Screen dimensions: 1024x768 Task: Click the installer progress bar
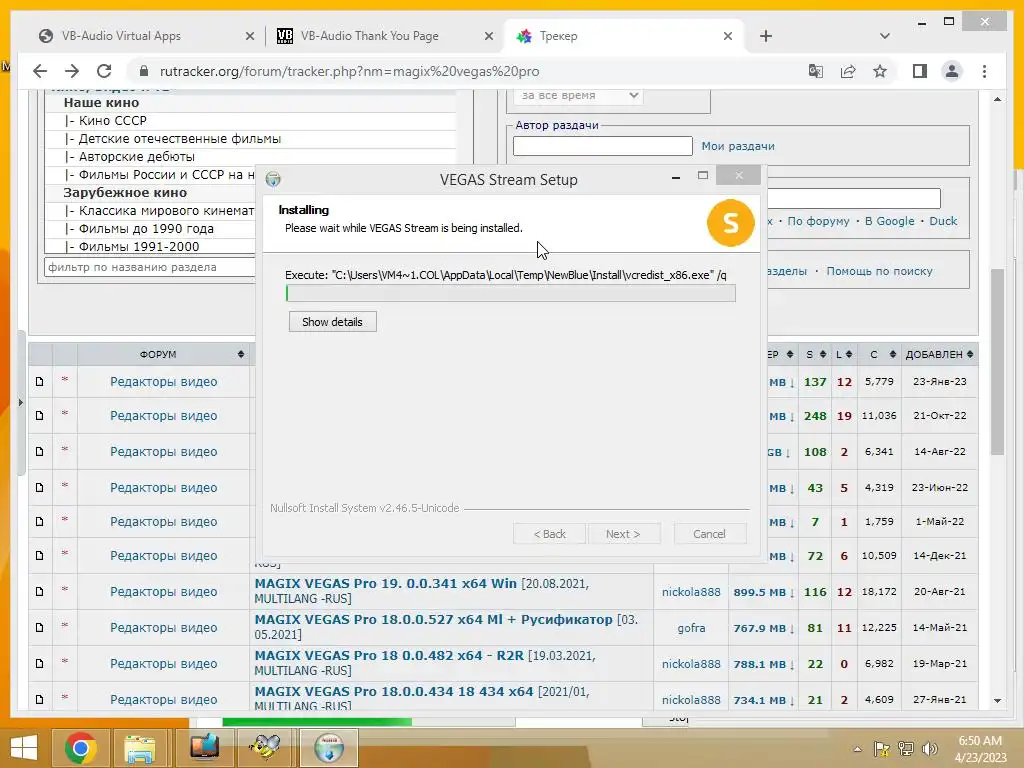click(x=511, y=293)
